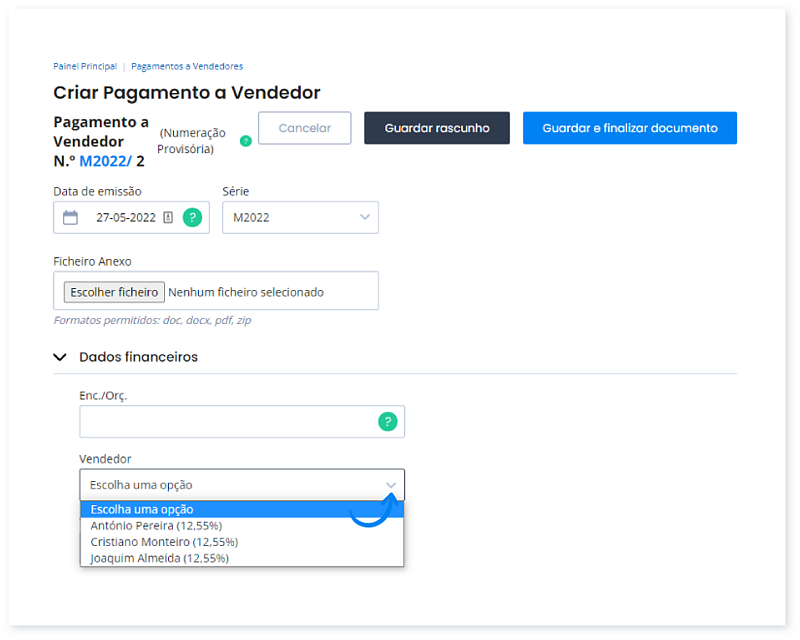Image resolution: width=800 pixels, height=640 pixels.
Task: Go to Pagamentos a Vendedores breadcrumb
Action: (x=187, y=66)
